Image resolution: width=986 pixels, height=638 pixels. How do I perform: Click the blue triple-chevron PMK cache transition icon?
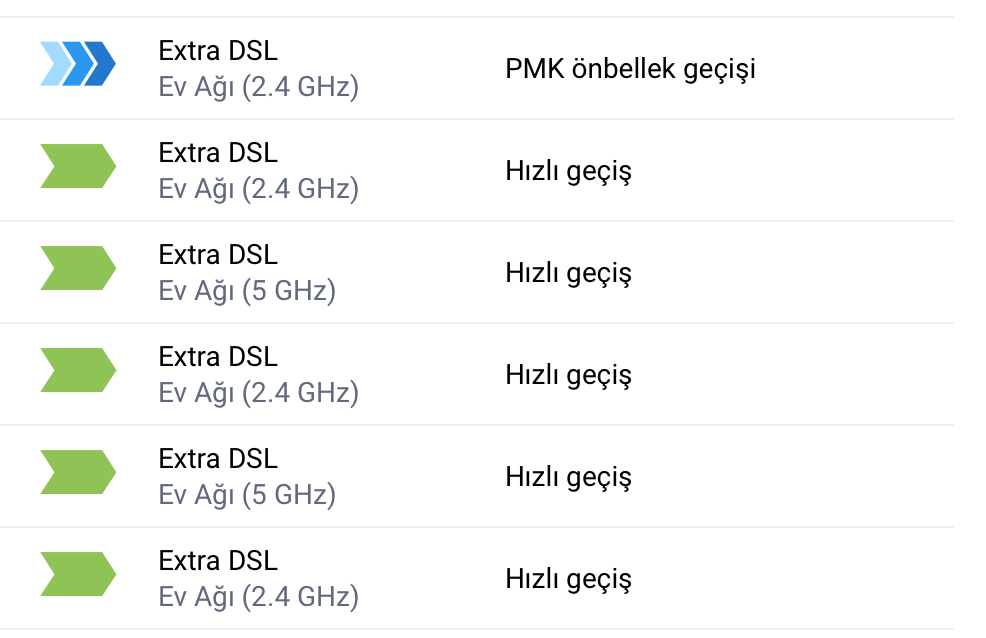(78, 63)
